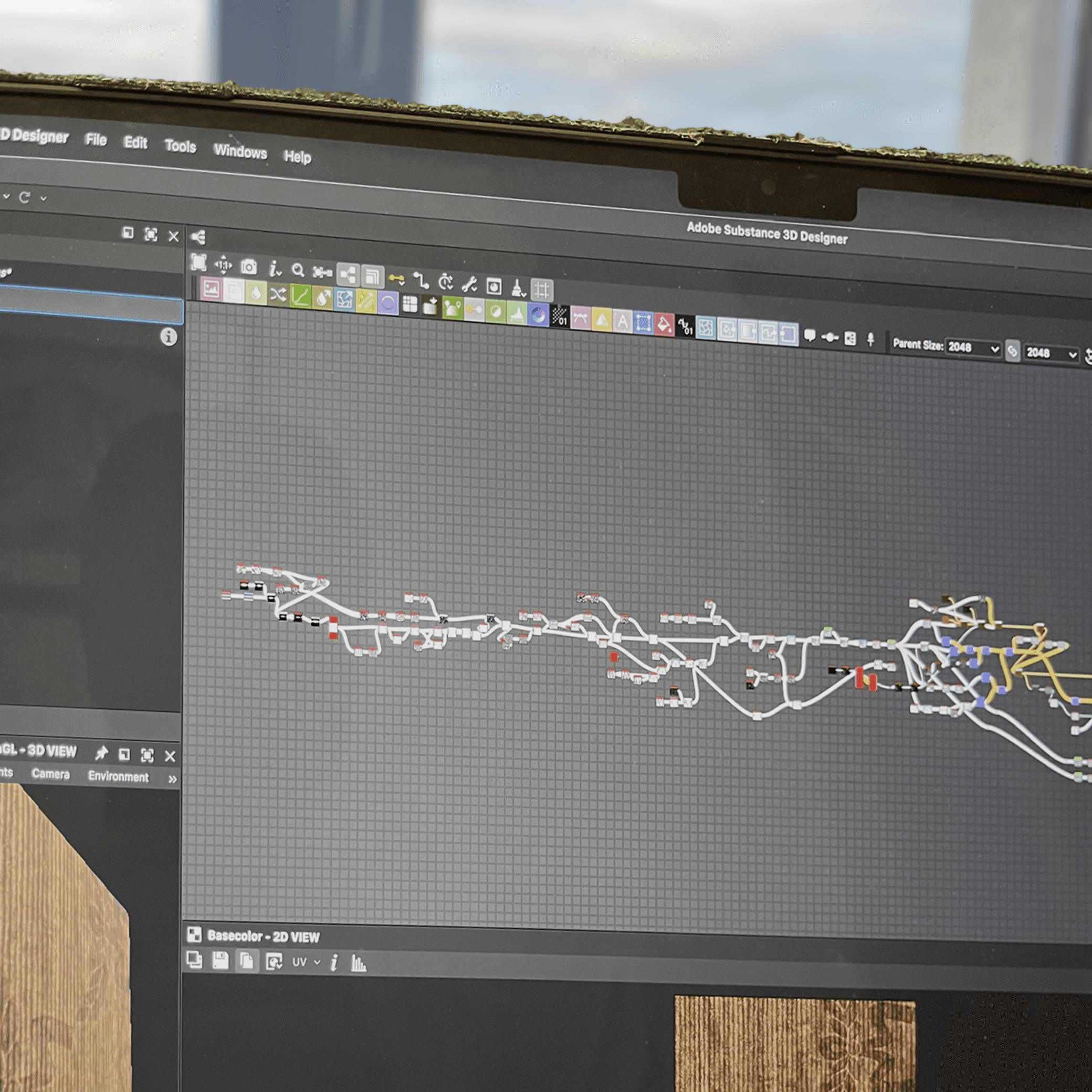Toggle the link between Parent Size width and height
The image size is (1092, 1092).
[1012, 351]
